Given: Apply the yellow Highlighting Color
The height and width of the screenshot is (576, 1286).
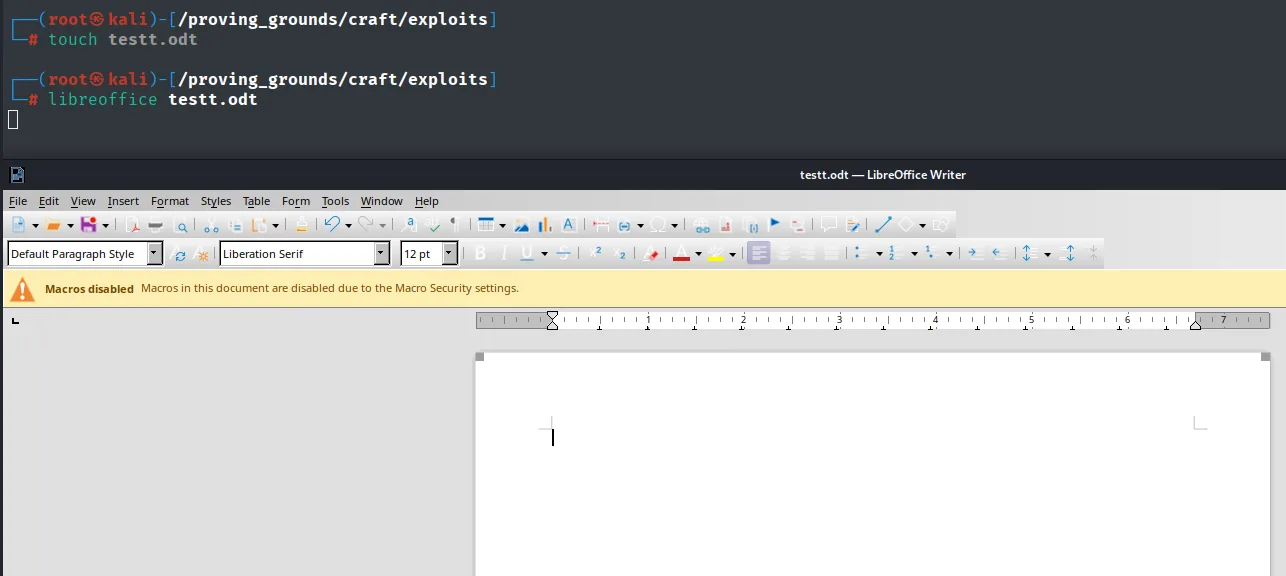Looking at the screenshot, I should tap(715, 254).
